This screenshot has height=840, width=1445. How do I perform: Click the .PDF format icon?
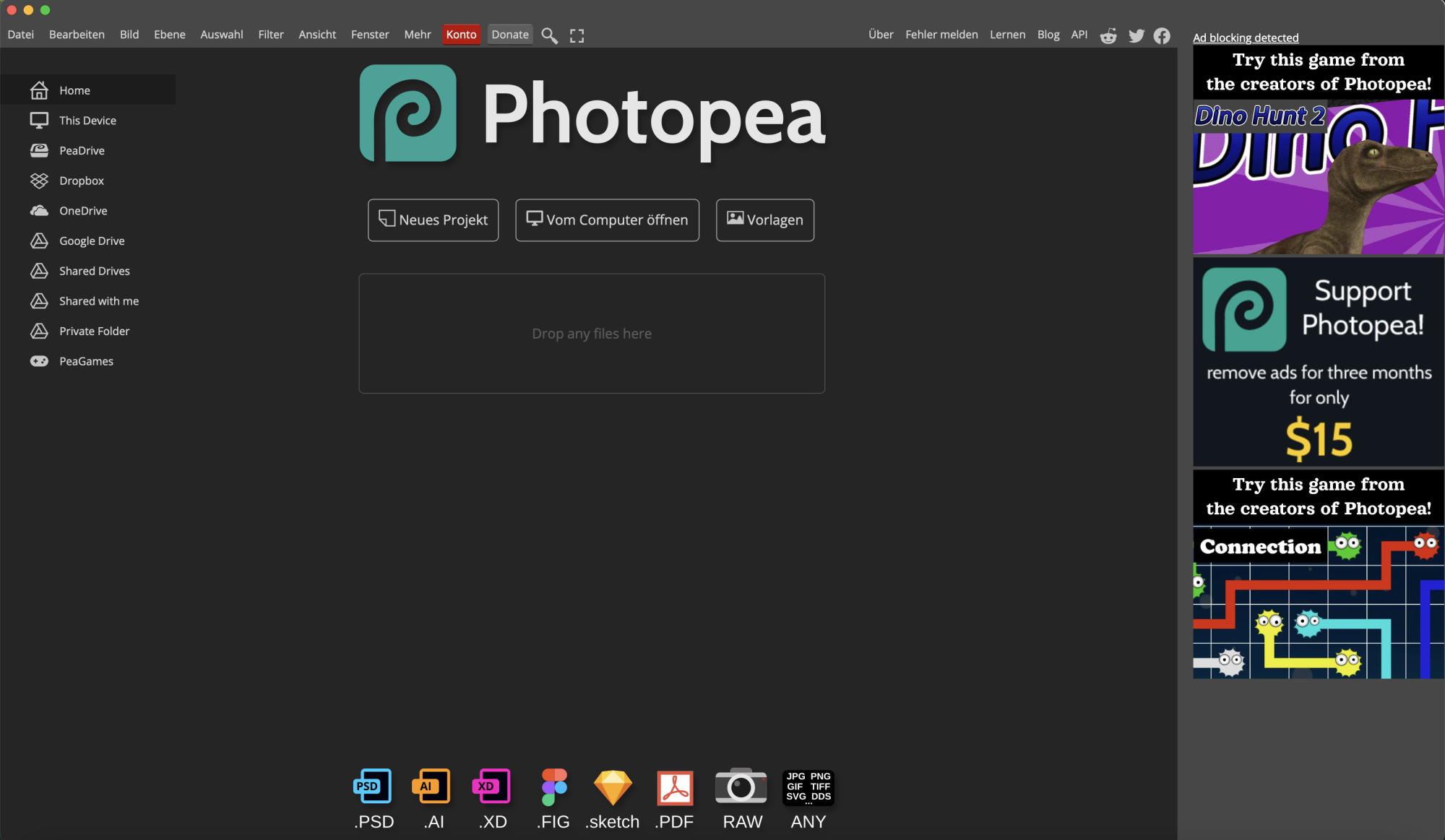(673, 787)
